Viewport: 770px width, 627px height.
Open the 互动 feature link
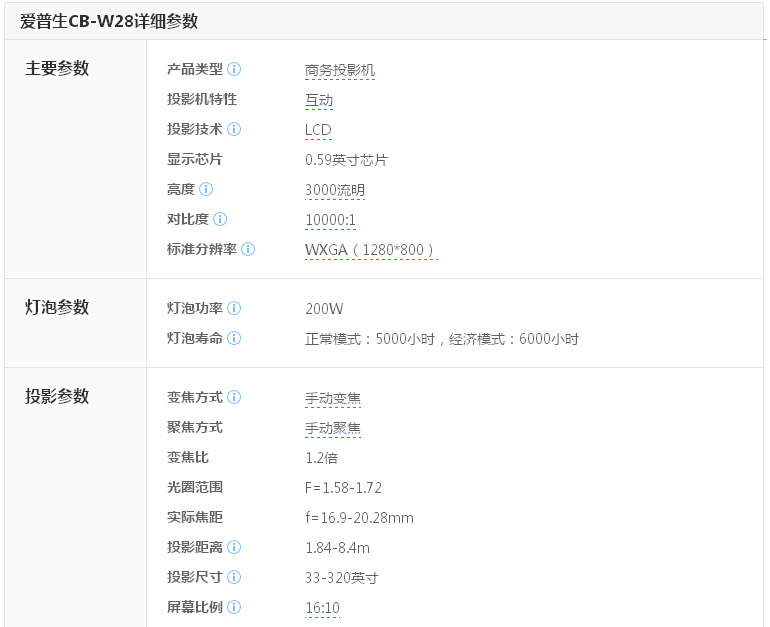319,101
